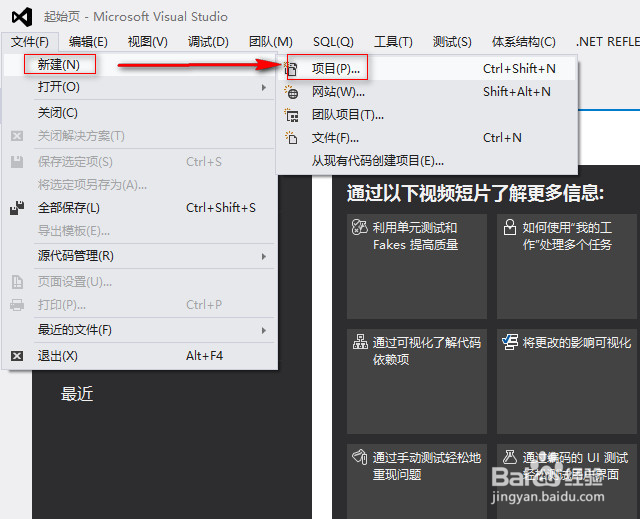
Task: Click the save icon beside 保存选定项
Action: pyautogui.click(x=17, y=162)
